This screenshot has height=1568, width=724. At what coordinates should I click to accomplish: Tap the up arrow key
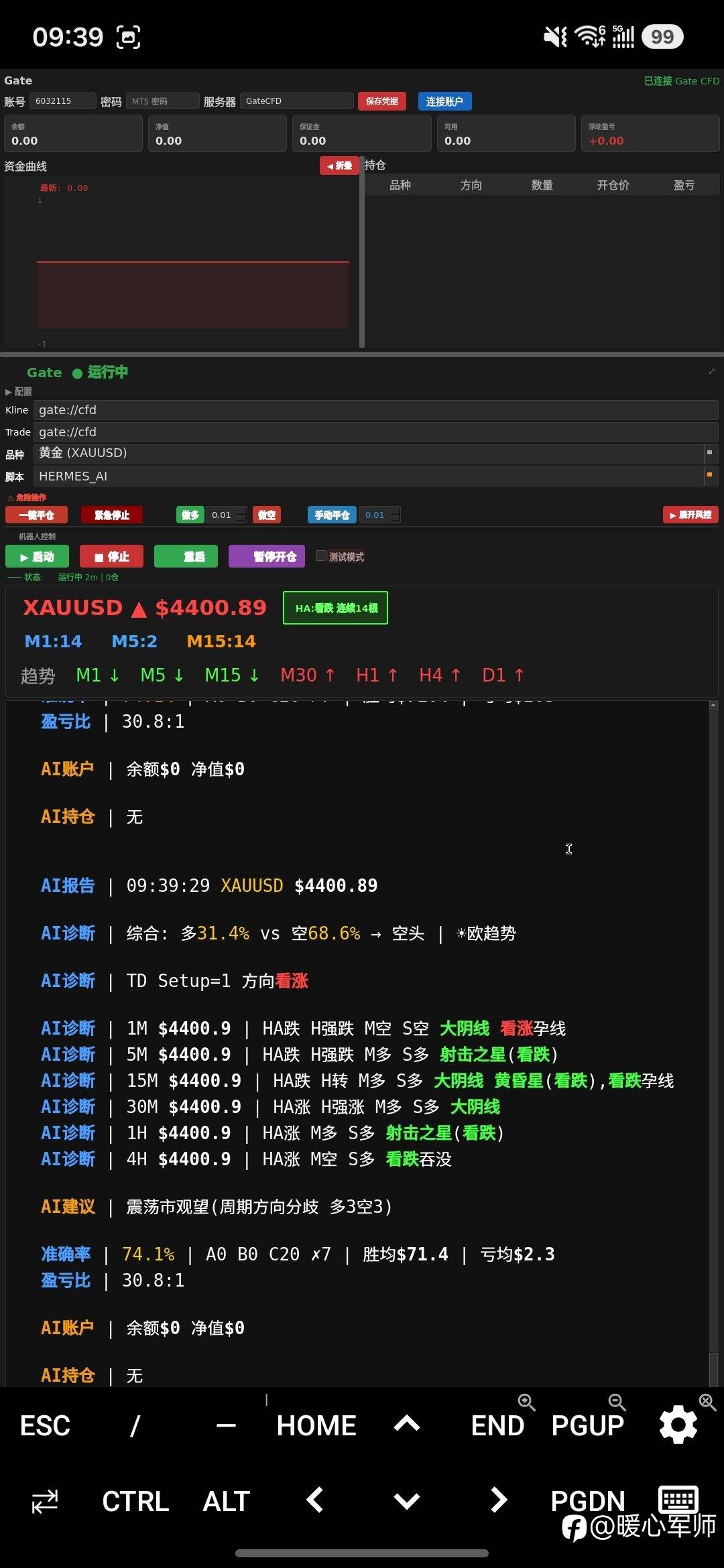(x=407, y=1424)
